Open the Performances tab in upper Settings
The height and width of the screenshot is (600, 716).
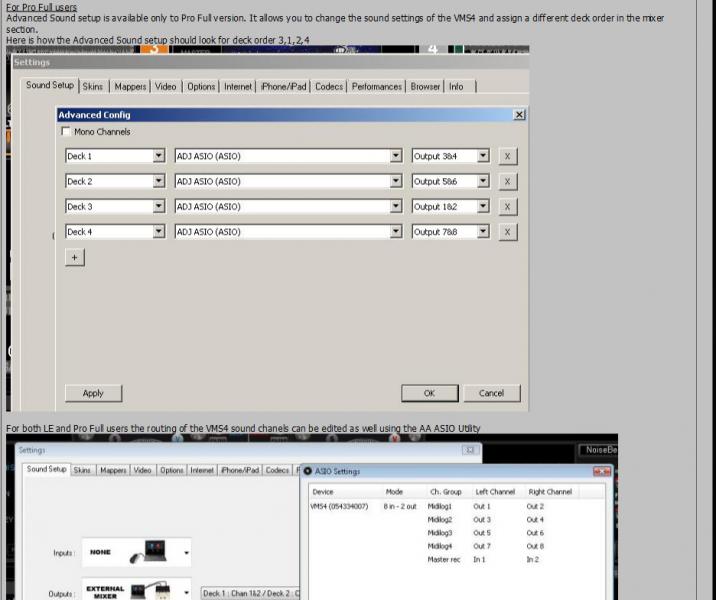376,87
